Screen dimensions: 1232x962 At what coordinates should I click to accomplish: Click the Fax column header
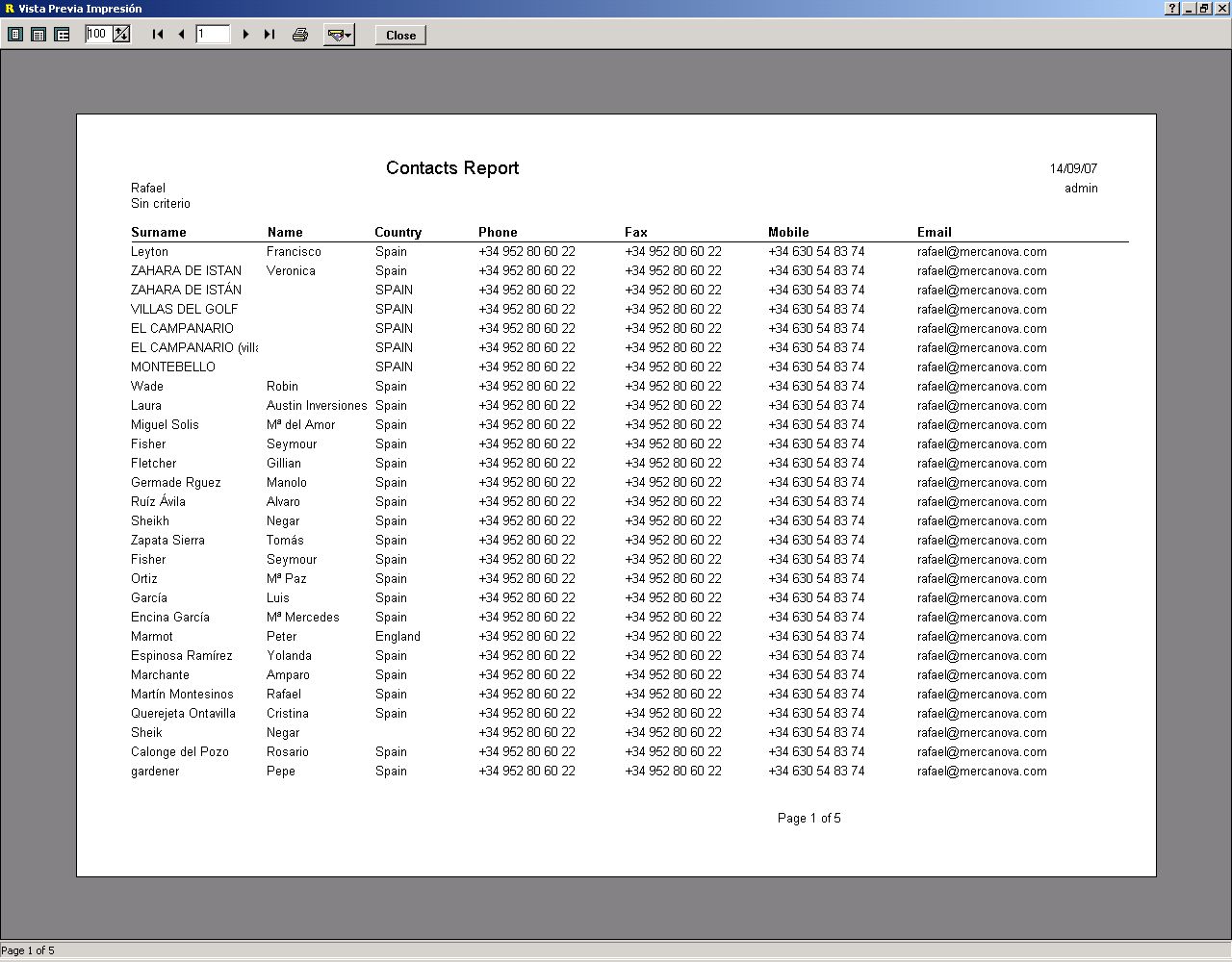click(636, 232)
